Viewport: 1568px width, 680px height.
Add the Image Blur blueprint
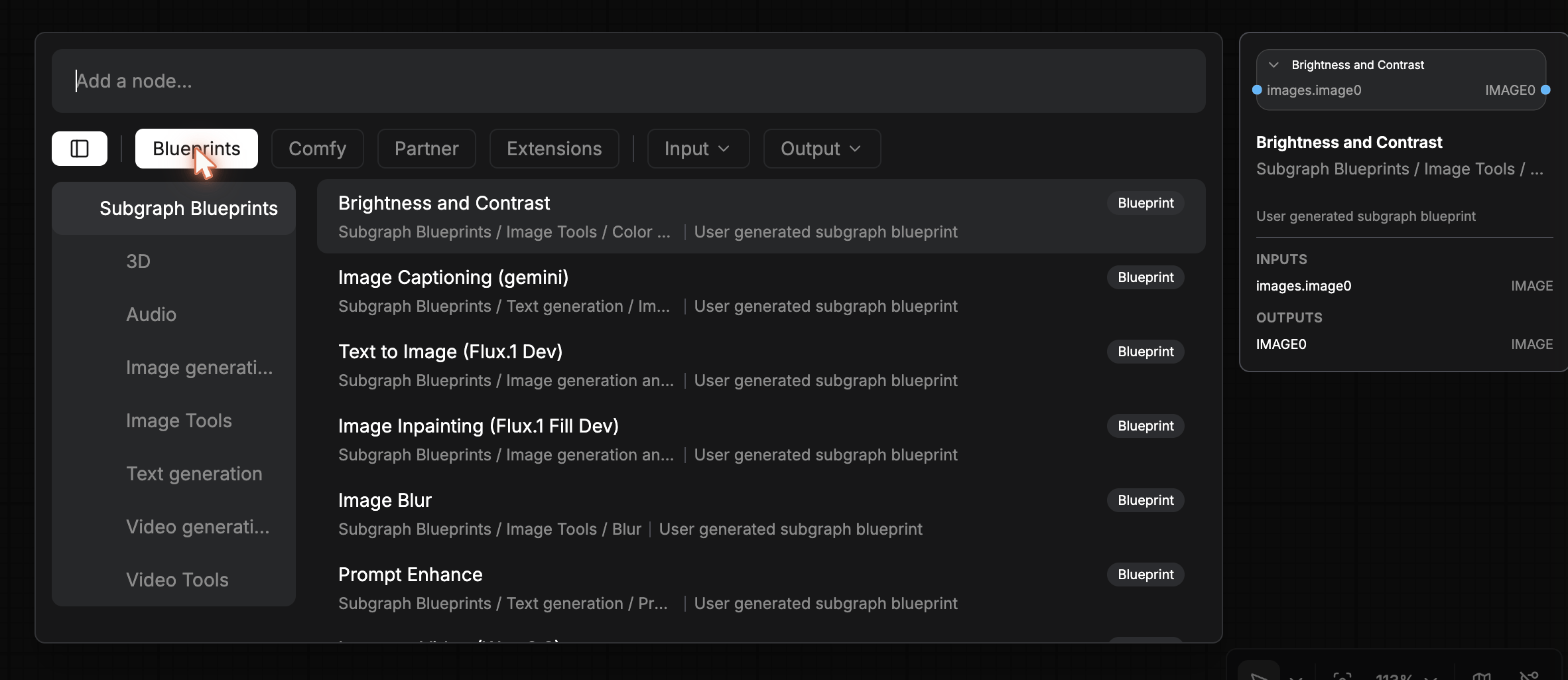coord(761,513)
